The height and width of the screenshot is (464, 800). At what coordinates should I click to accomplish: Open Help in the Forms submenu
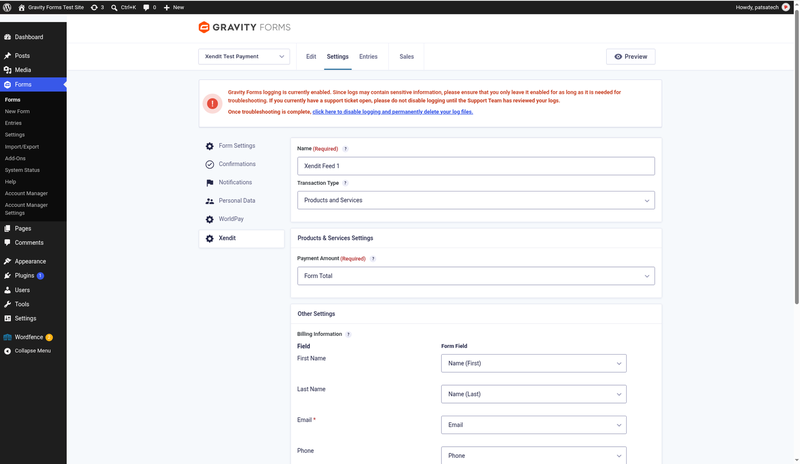10,182
